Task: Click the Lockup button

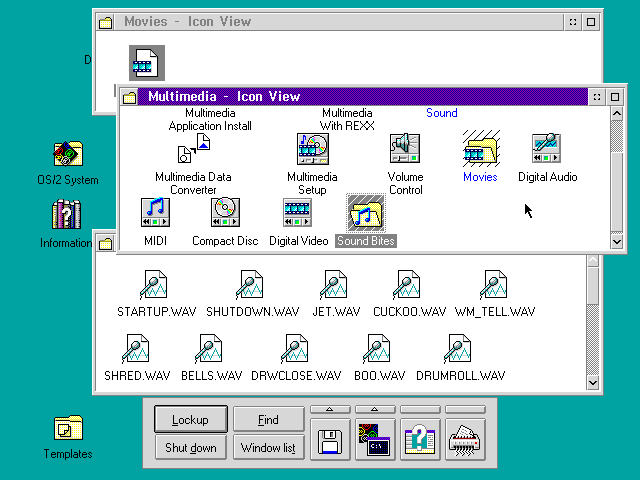Action: pos(191,419)
